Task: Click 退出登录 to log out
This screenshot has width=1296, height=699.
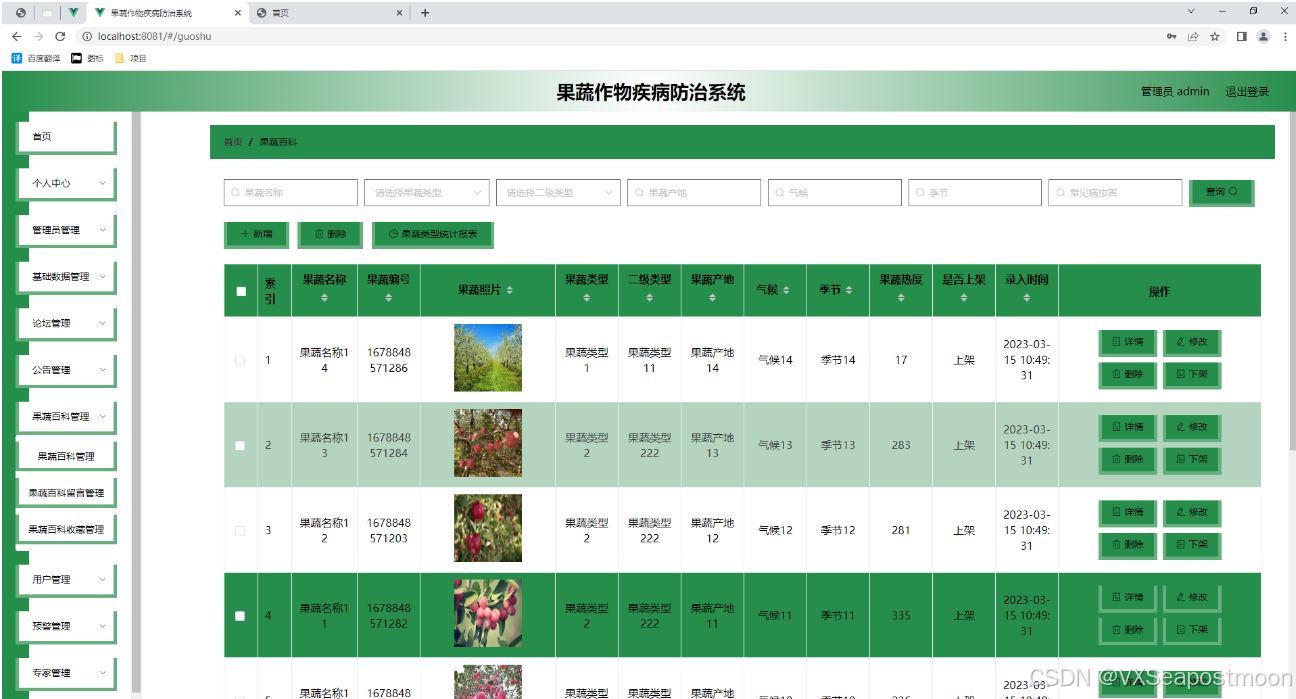Action: coord(1246,91)
